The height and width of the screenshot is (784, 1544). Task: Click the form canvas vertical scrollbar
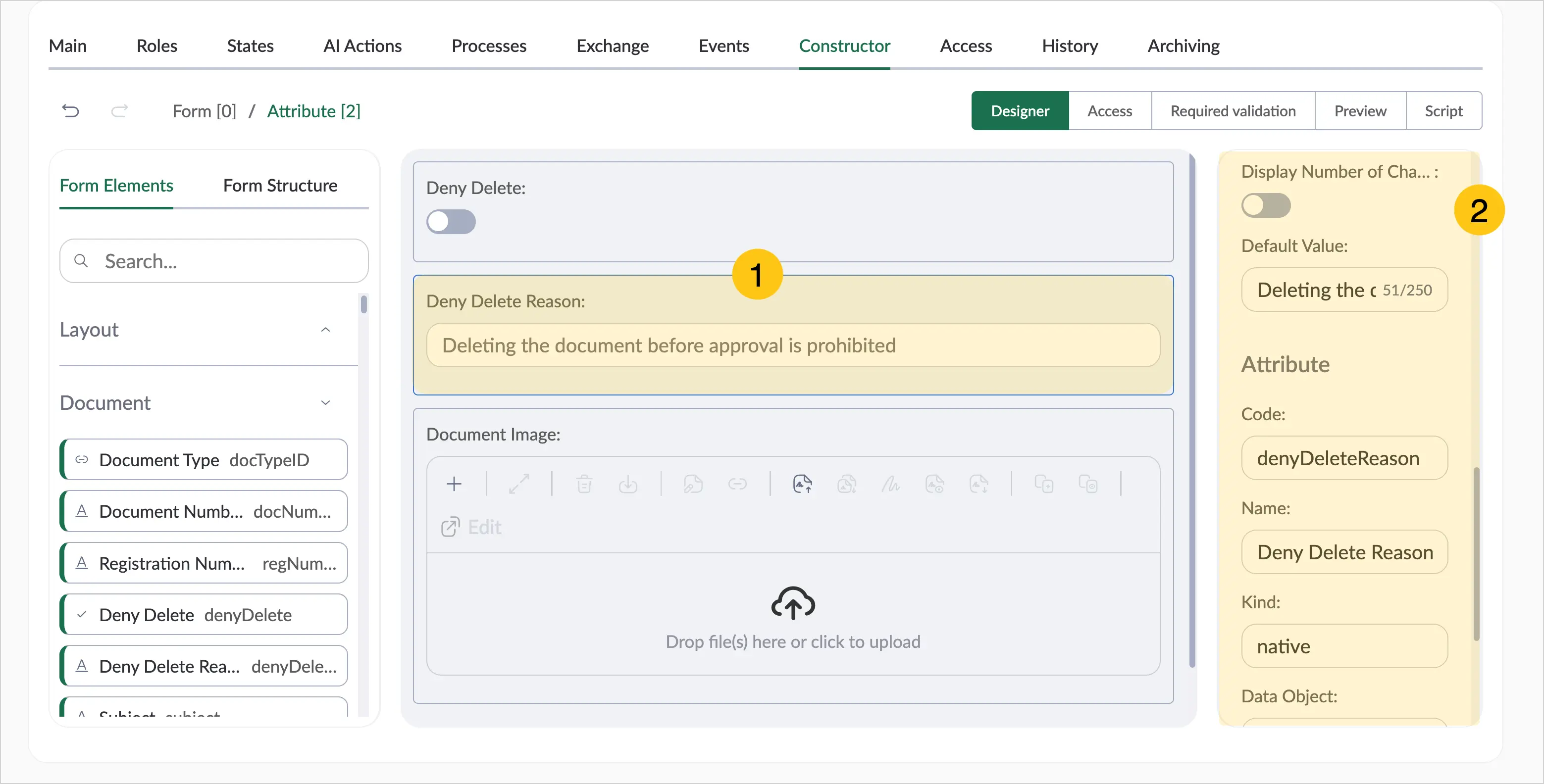point(1192,411)
